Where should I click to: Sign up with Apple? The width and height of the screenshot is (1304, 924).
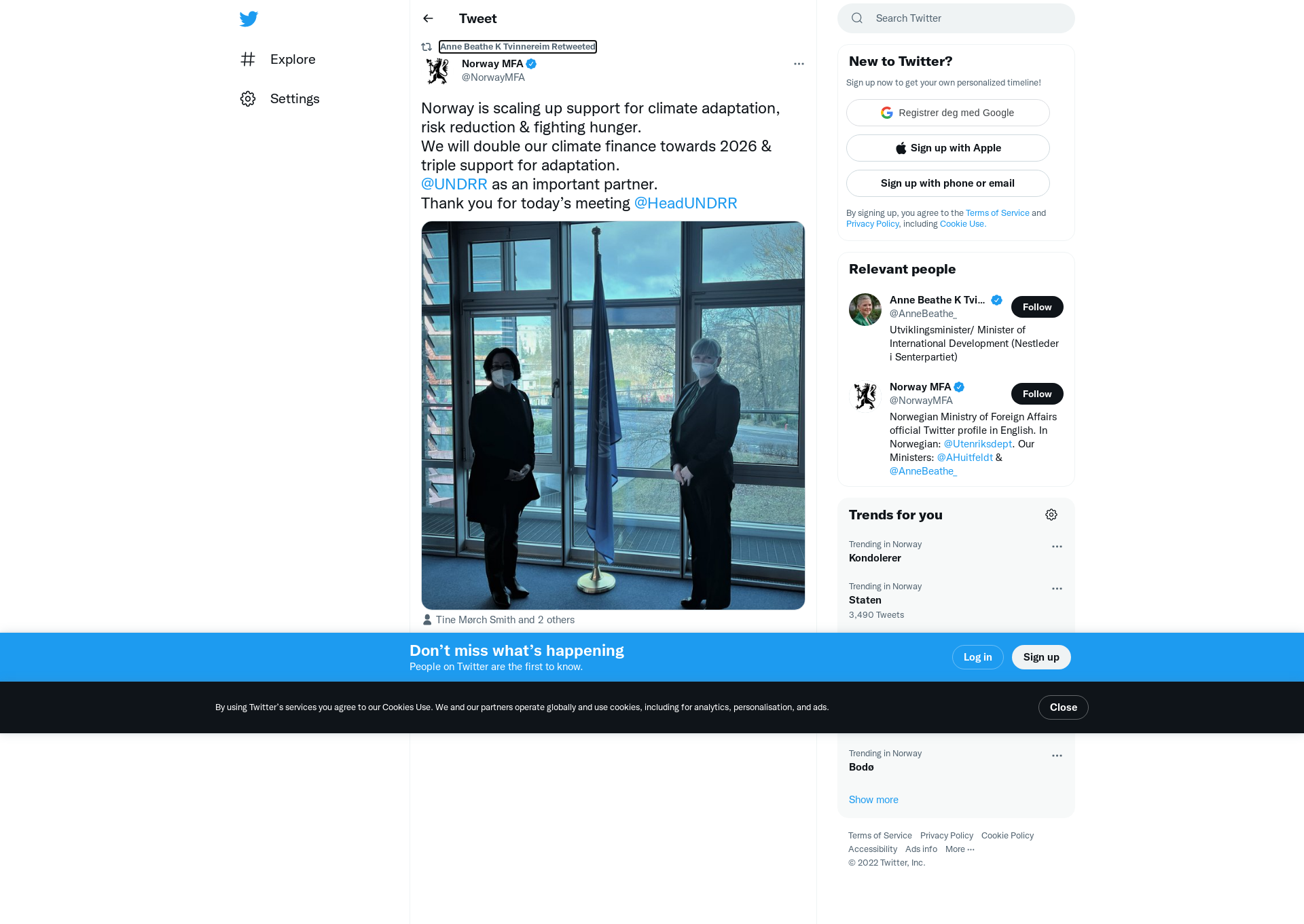point(948,148)
